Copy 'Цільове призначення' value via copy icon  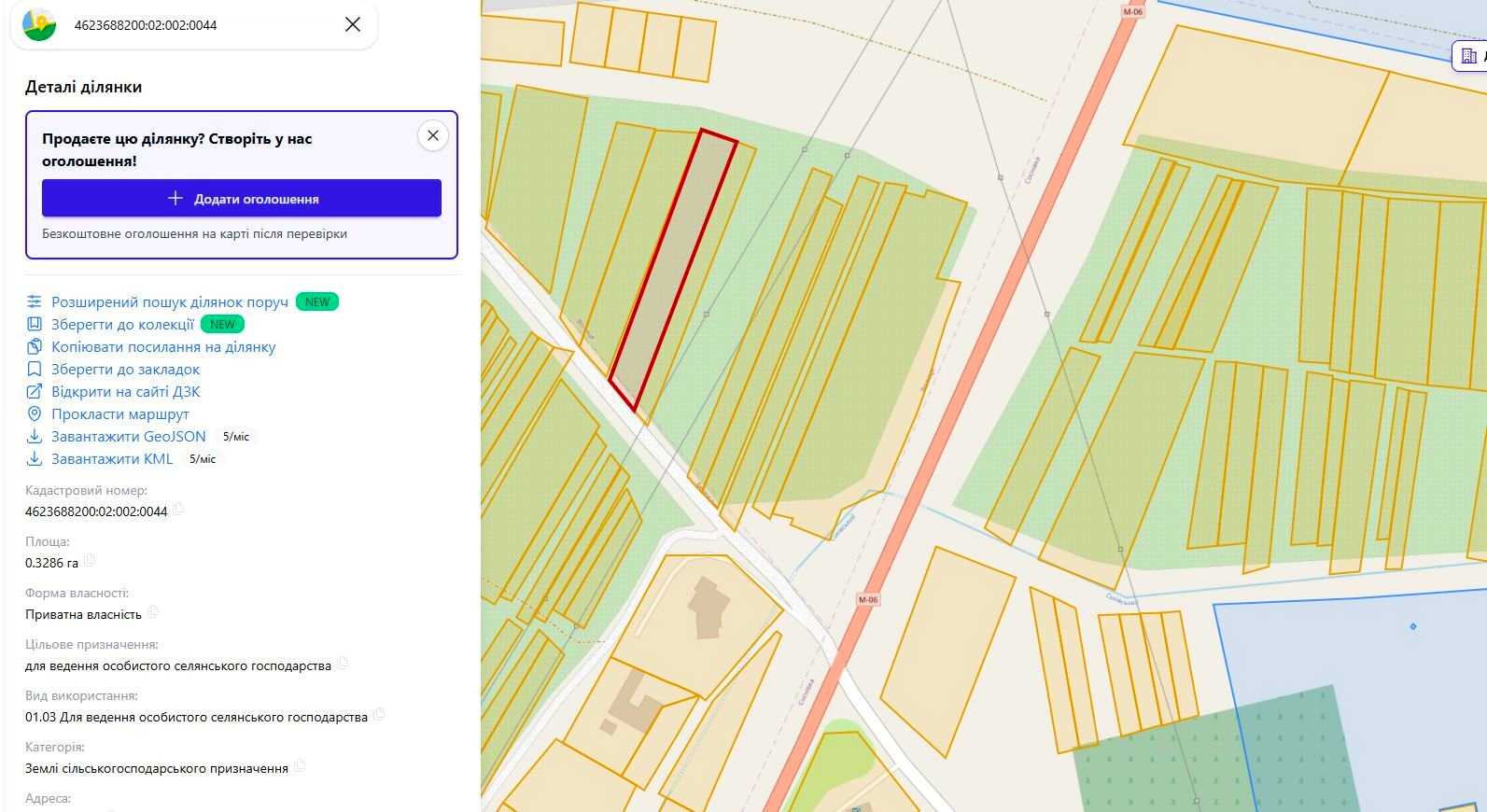[x=343, y=664]
